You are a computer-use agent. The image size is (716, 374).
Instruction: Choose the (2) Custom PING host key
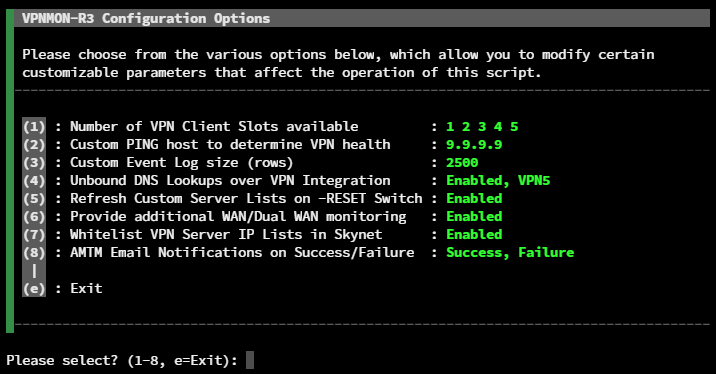pyautogui.click(x=34, y=145)
